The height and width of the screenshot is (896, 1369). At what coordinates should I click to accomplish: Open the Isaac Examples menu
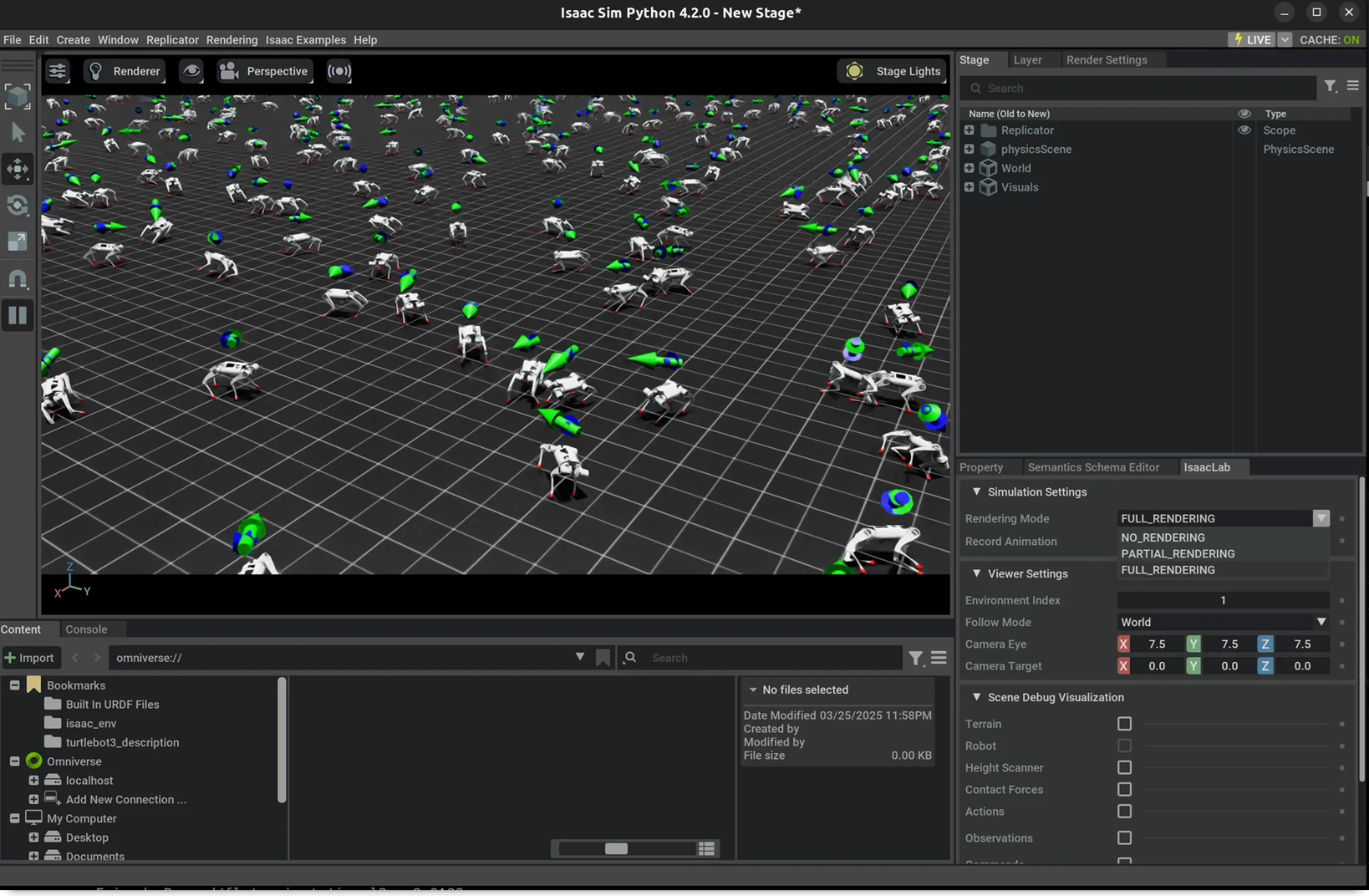coord(305,40)
